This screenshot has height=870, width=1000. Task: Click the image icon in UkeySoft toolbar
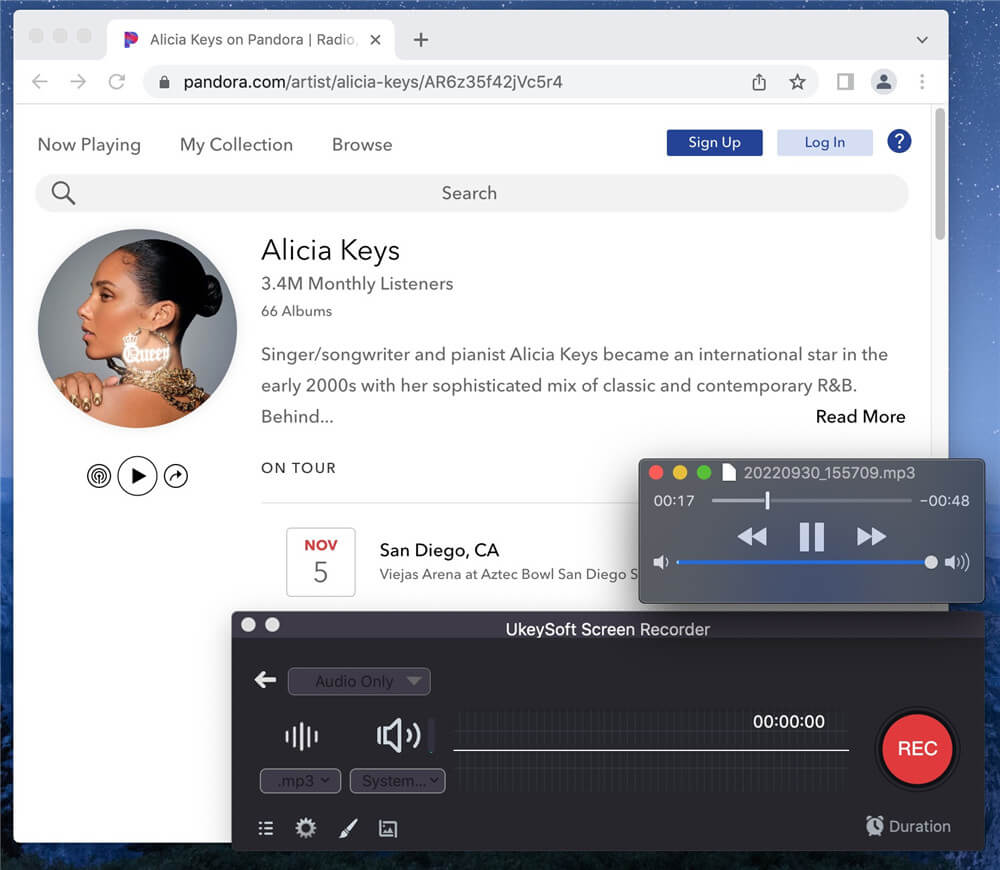(388, 828)
